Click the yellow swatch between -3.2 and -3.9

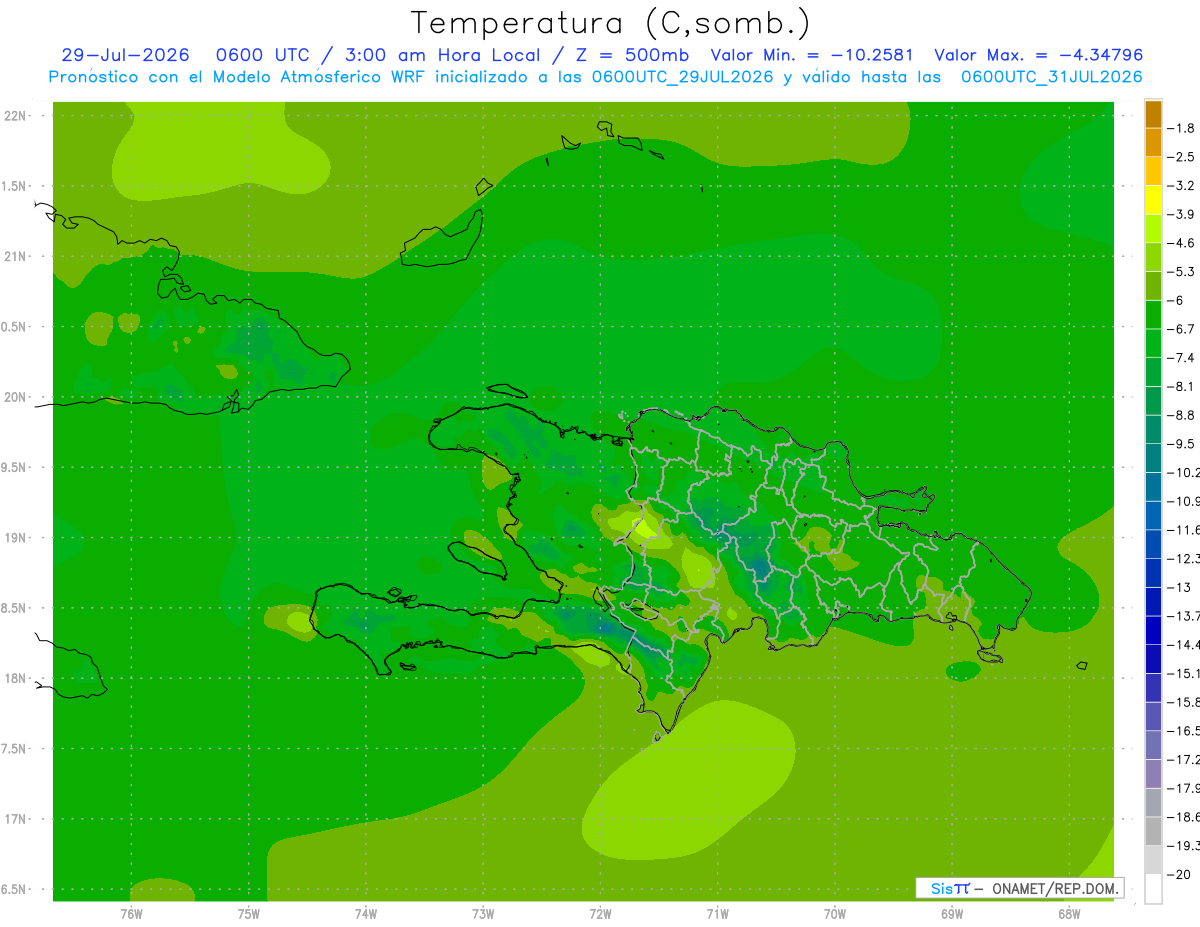click(1153, 199)
